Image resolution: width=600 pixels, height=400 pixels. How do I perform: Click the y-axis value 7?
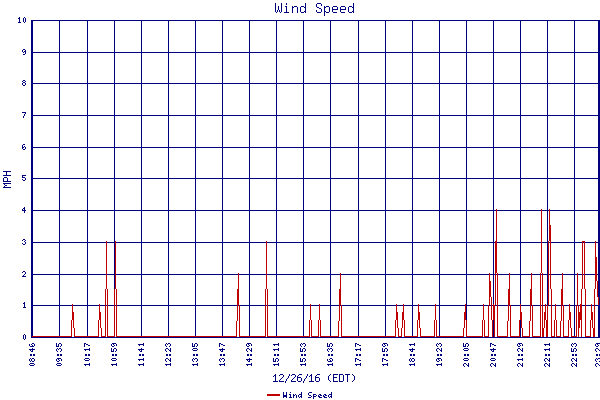(24, 115)
